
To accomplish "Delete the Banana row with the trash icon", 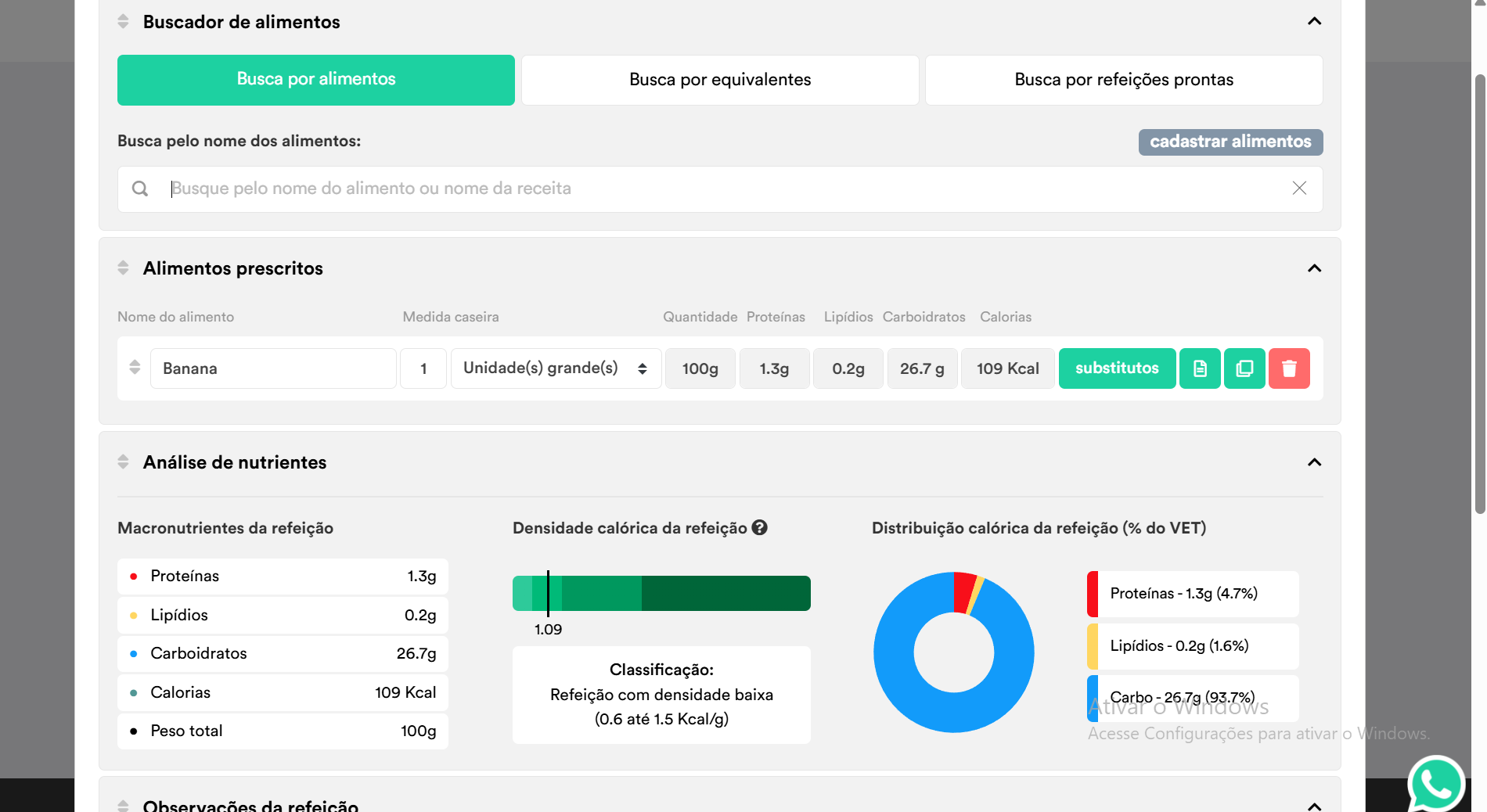I will coord(1289,368).
